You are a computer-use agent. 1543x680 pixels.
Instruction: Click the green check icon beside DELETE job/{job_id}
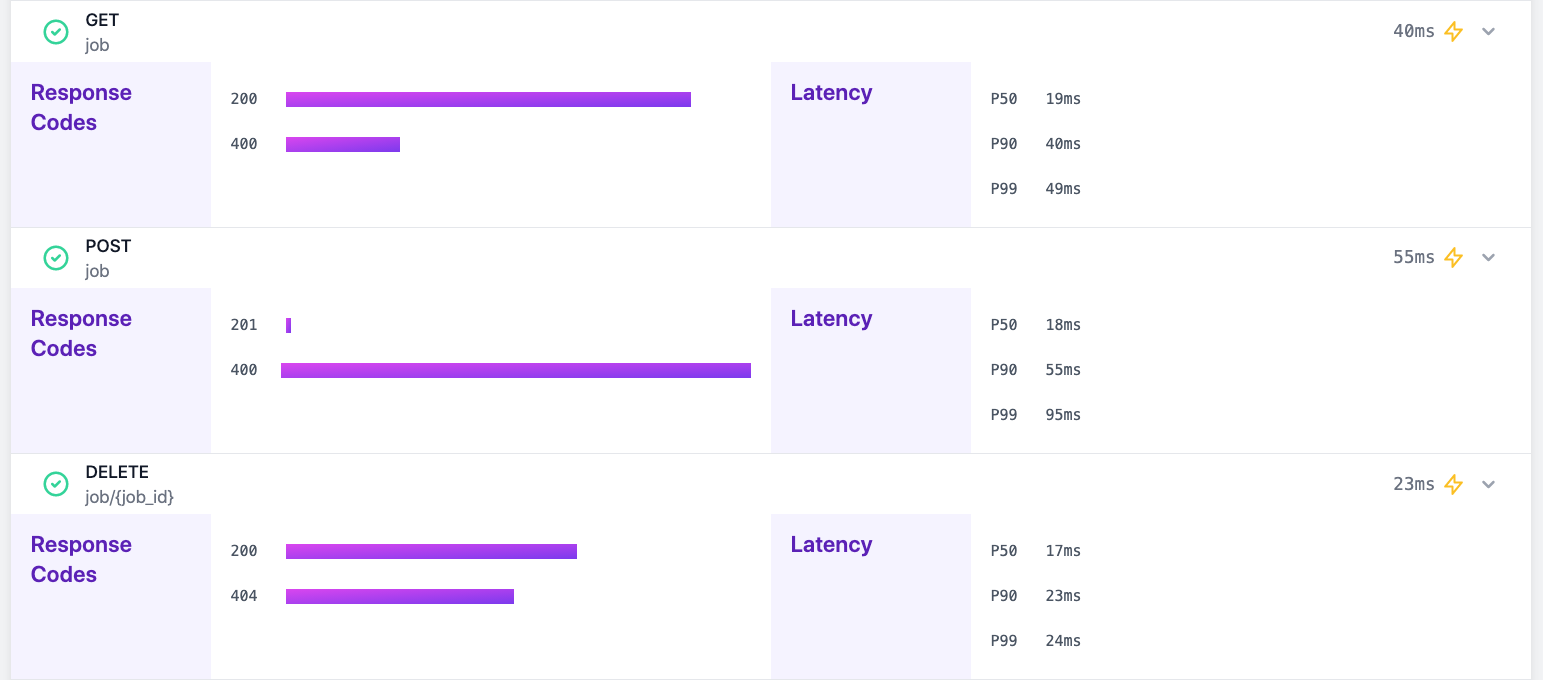click(x=56, y=484)
